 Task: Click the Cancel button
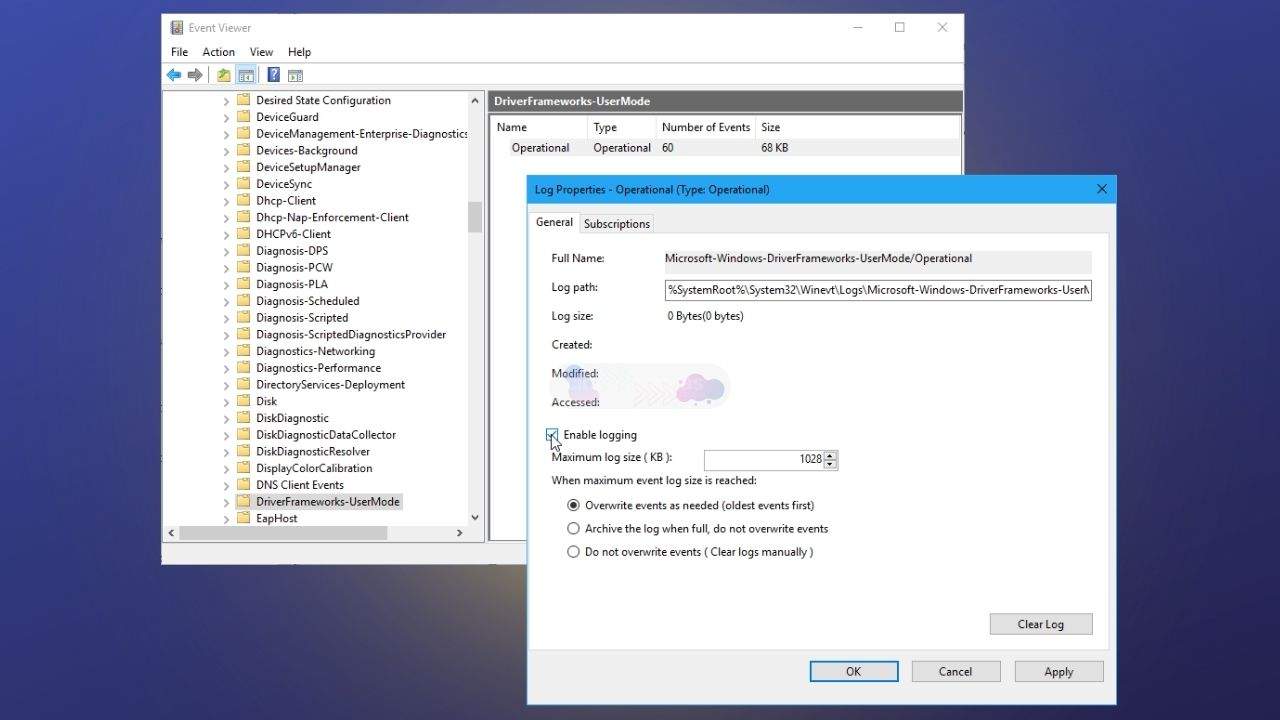[x=955, y=672]
